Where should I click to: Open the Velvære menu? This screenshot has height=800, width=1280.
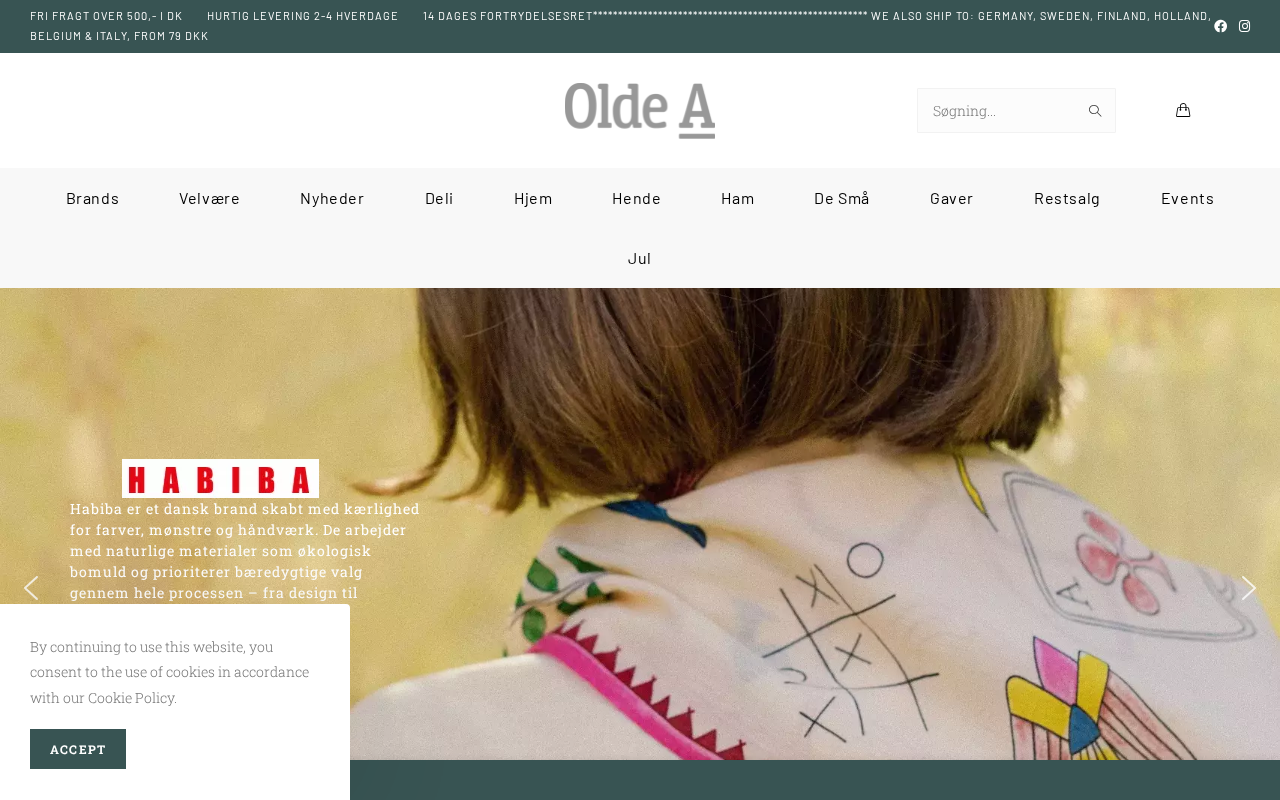210,198
